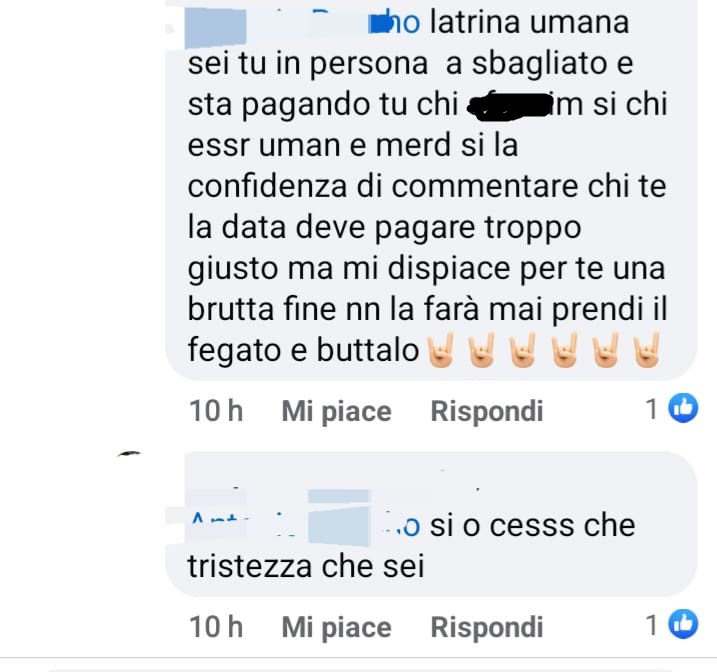Reply to the 'latrina umana' comment via Rispondi
The image size is (717, 672).
coord(487,411)
